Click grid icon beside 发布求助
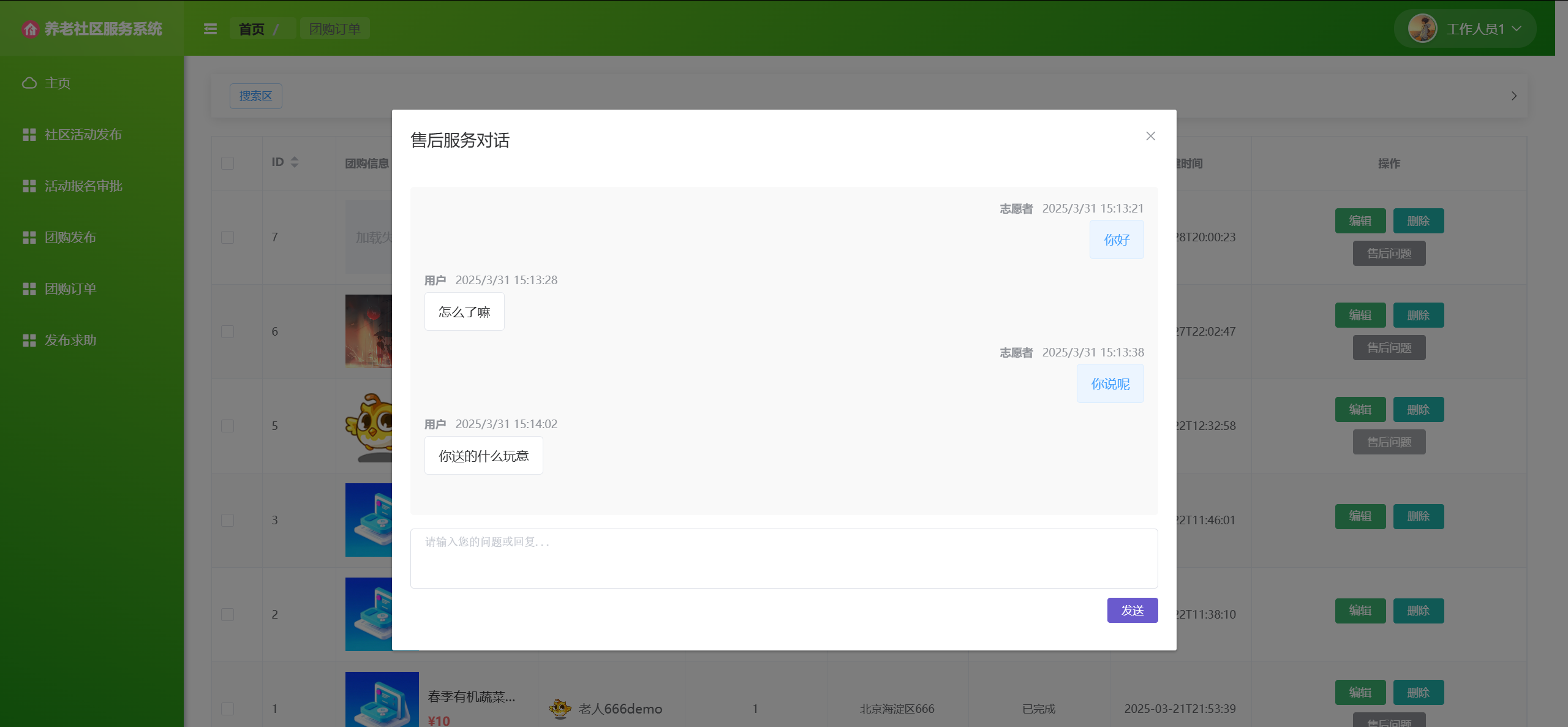The height and width of the screenshot is (727, 1568). click(x=29, y=340)
